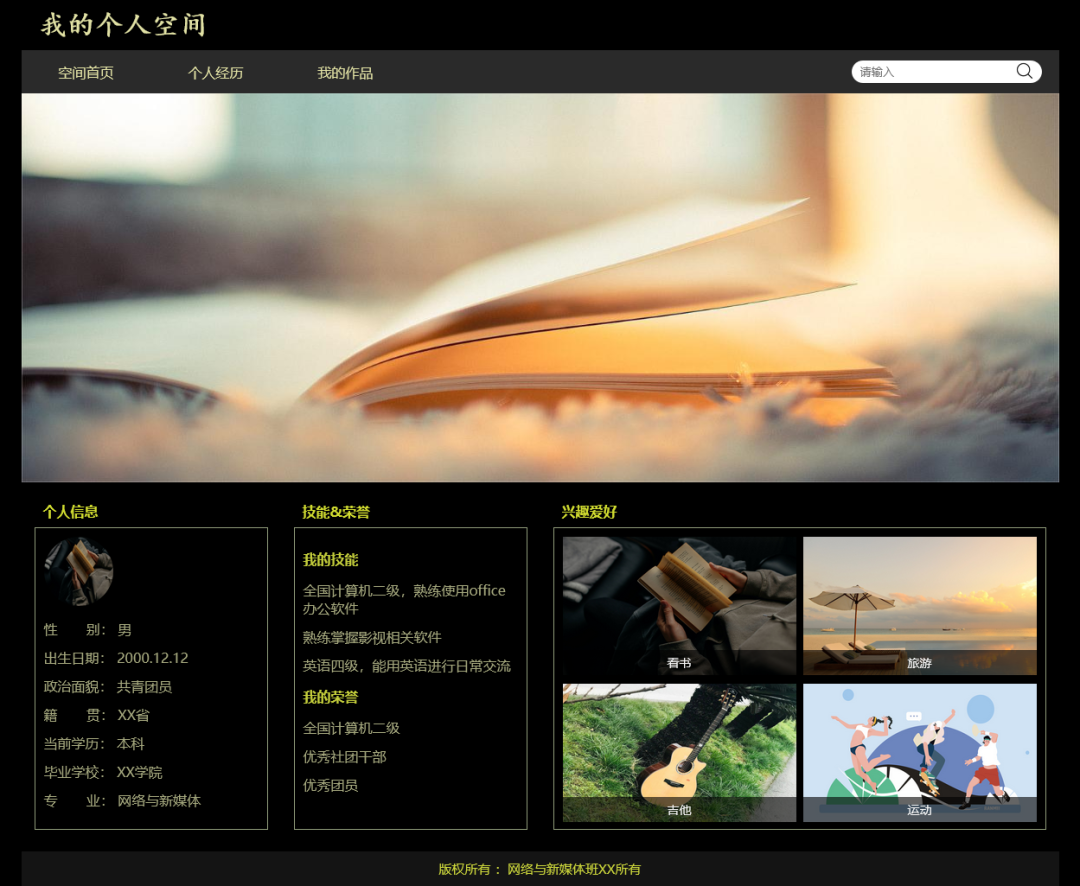Select the 运动 sports illustration thumbnail

pos(919,752)
